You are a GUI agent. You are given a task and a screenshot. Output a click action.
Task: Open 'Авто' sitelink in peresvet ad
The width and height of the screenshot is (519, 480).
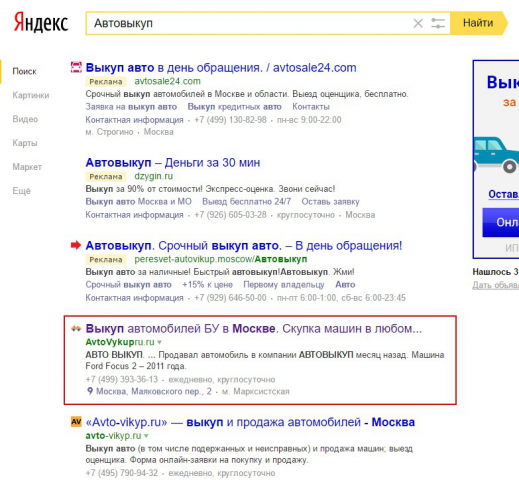pos(345,285)
